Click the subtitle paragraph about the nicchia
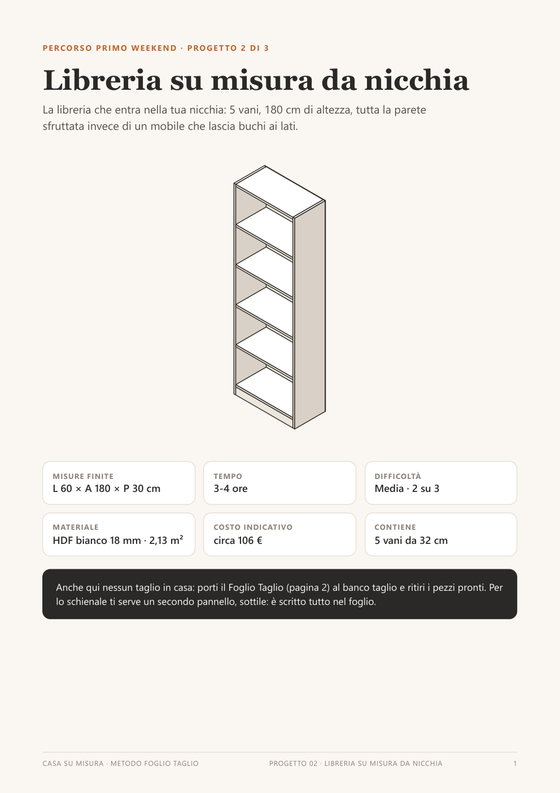 [x=234, y=118]
